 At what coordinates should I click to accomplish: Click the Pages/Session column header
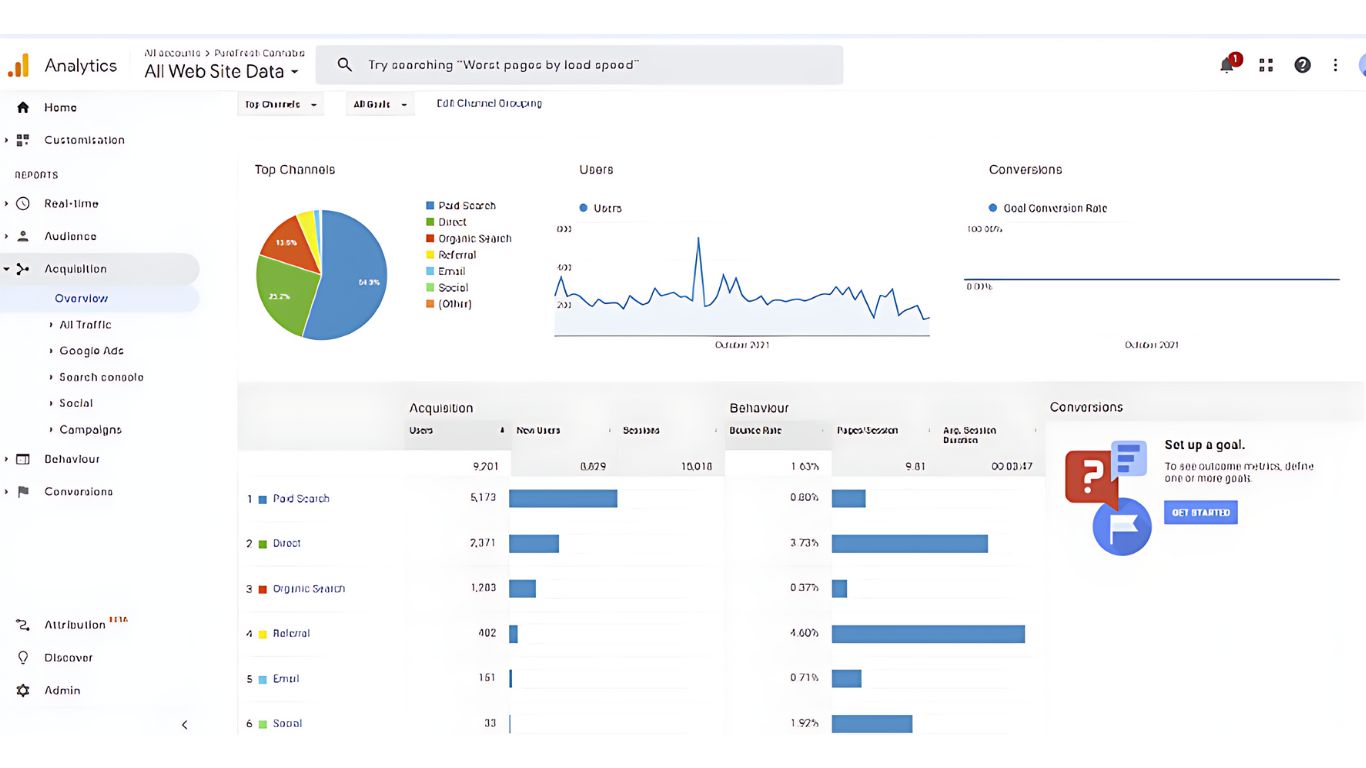point(867,430)
